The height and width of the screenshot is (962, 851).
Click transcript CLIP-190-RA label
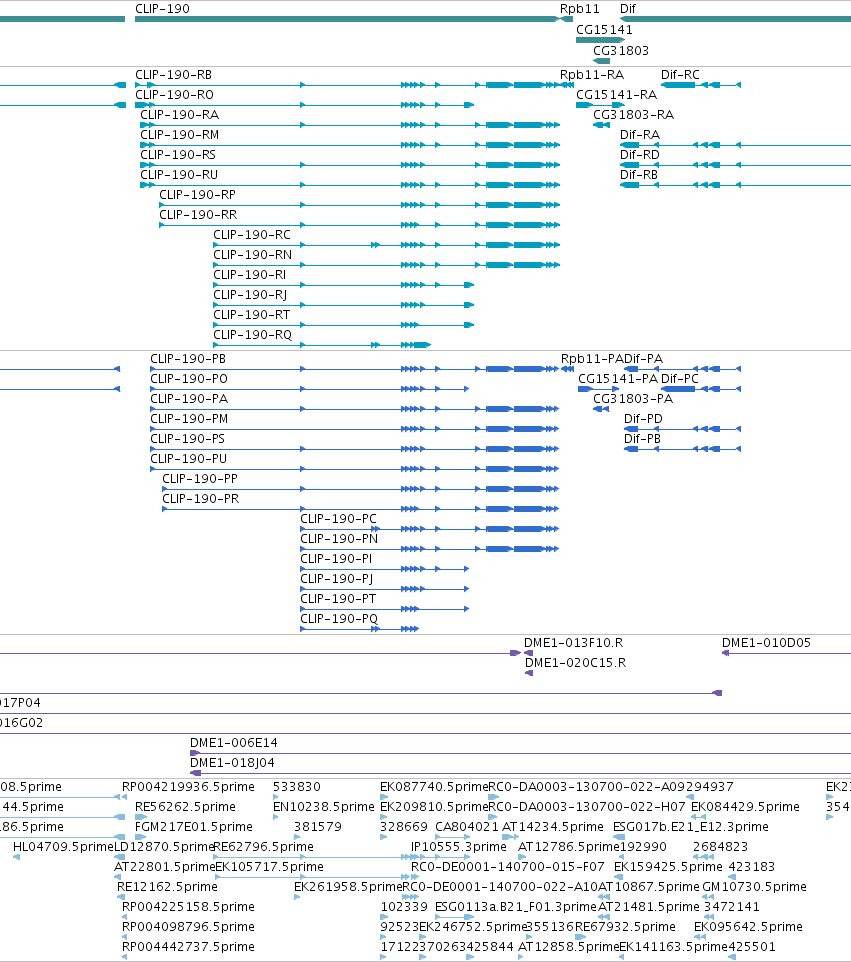tap(179, 115)
